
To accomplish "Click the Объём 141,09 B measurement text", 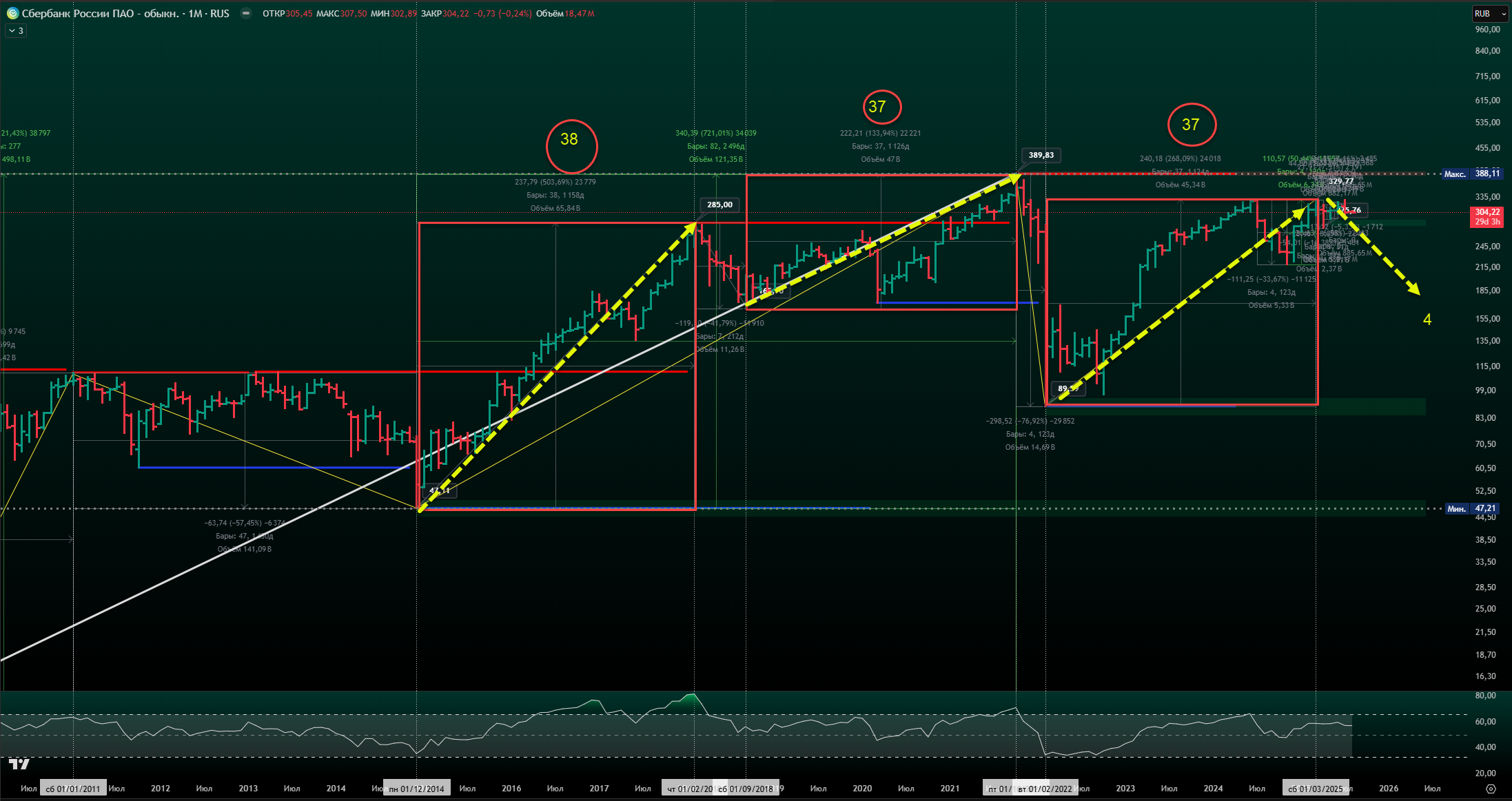I will pyautogui.click(x=245, y=550).
